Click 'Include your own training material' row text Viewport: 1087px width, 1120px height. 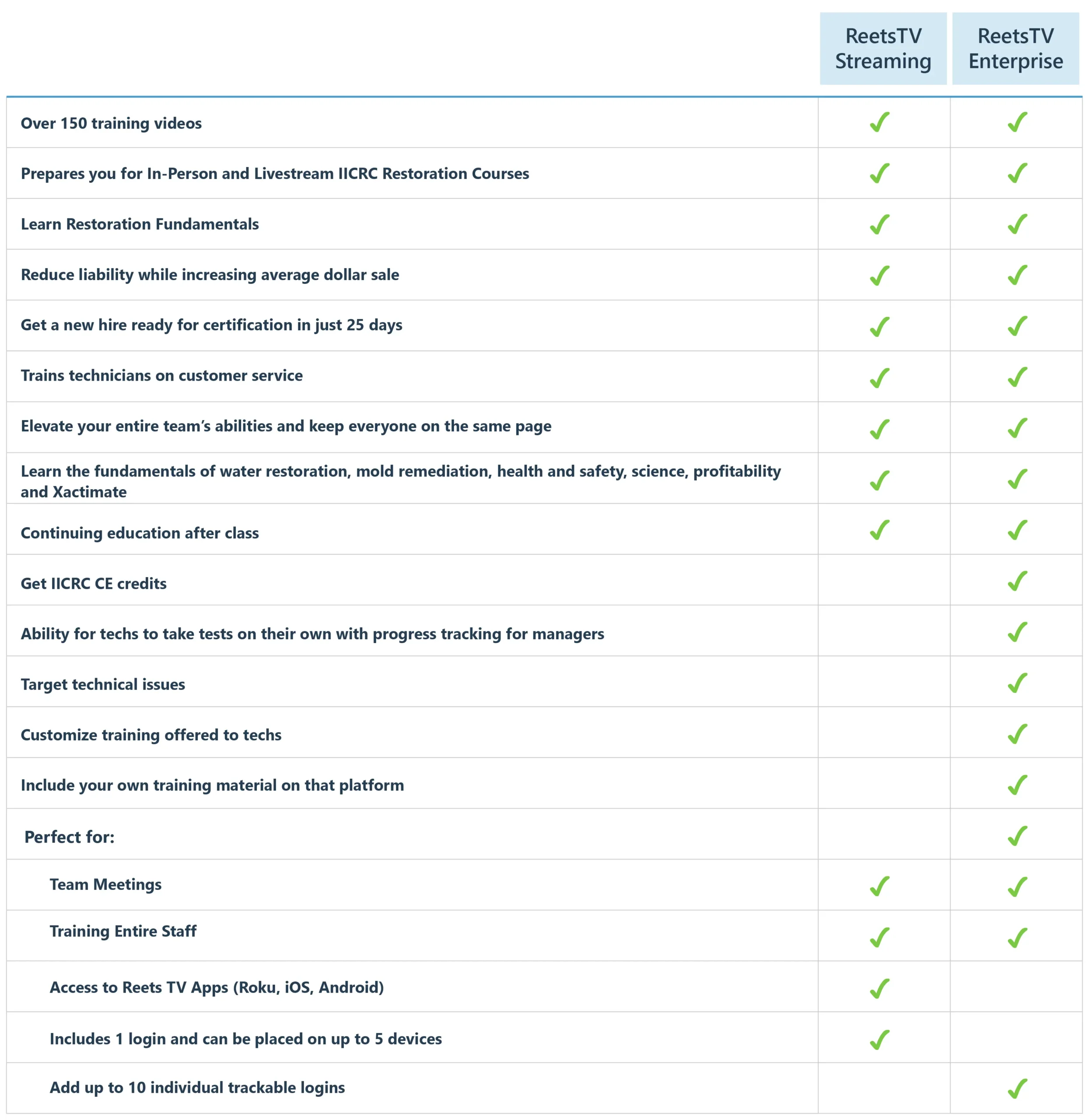pos(212,785)
